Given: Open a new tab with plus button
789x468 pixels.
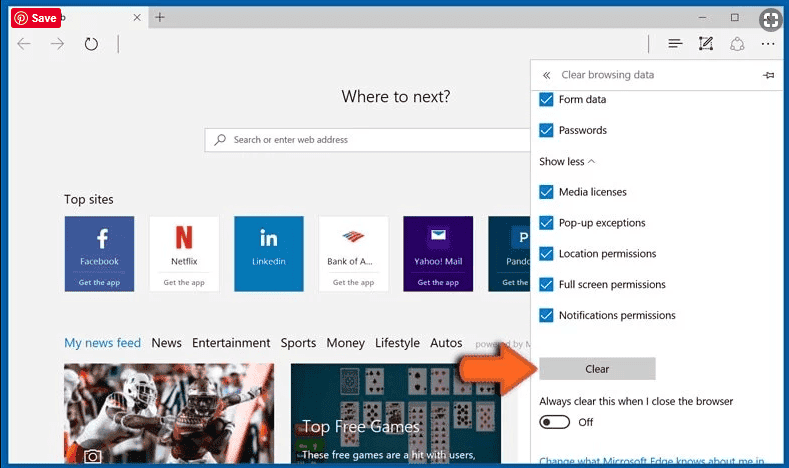Looking at the screenshot, I should (x=160, y=18).
